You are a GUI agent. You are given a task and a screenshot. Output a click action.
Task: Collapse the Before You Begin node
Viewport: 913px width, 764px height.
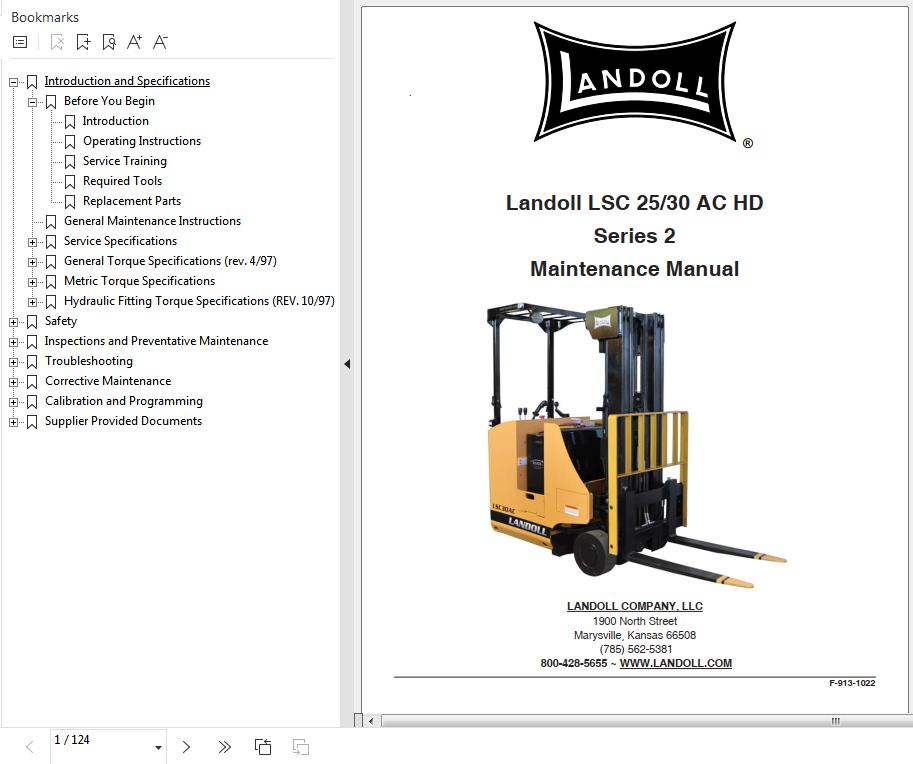tap(33, 102)
